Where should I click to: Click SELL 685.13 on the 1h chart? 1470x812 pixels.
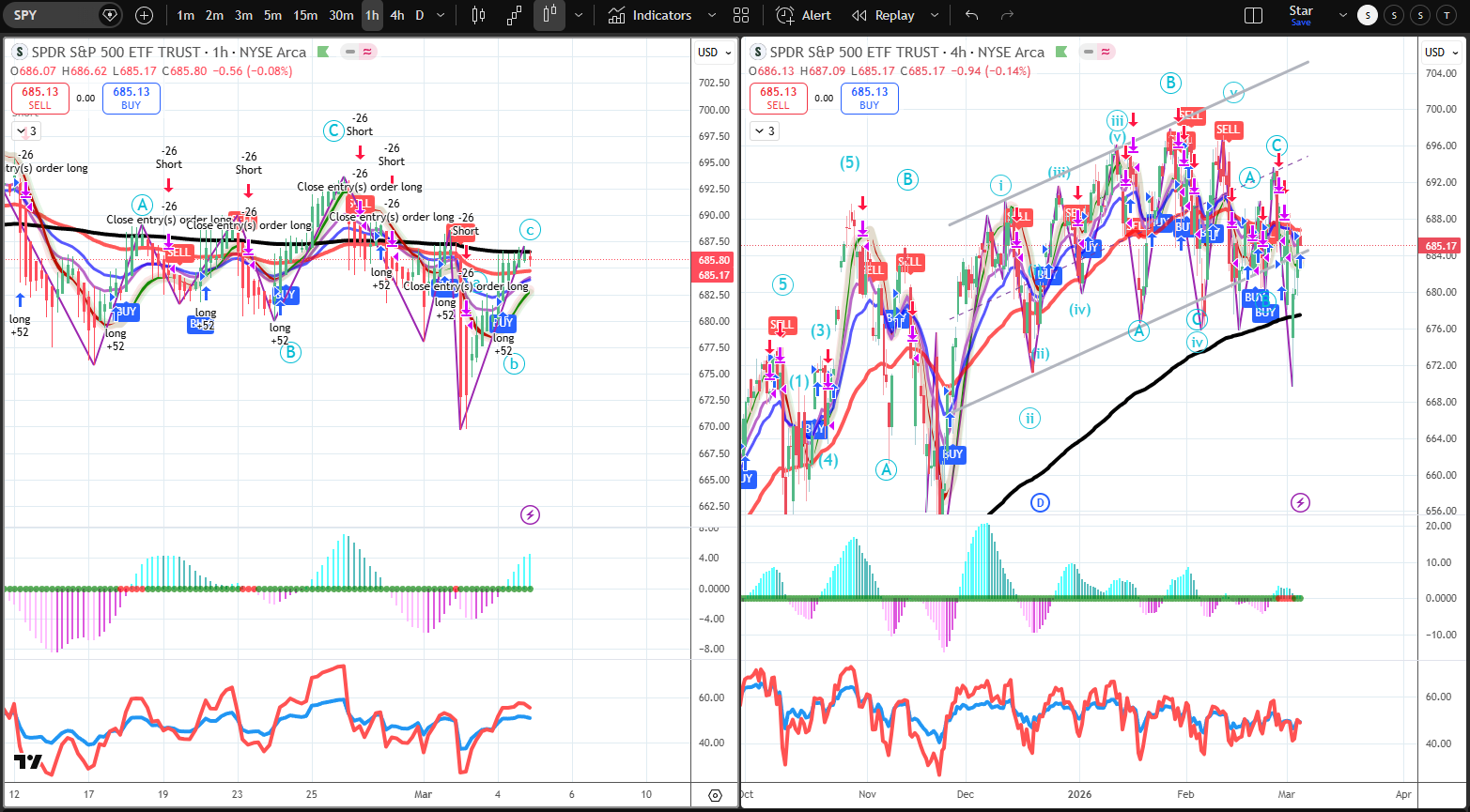pos(39,99)
